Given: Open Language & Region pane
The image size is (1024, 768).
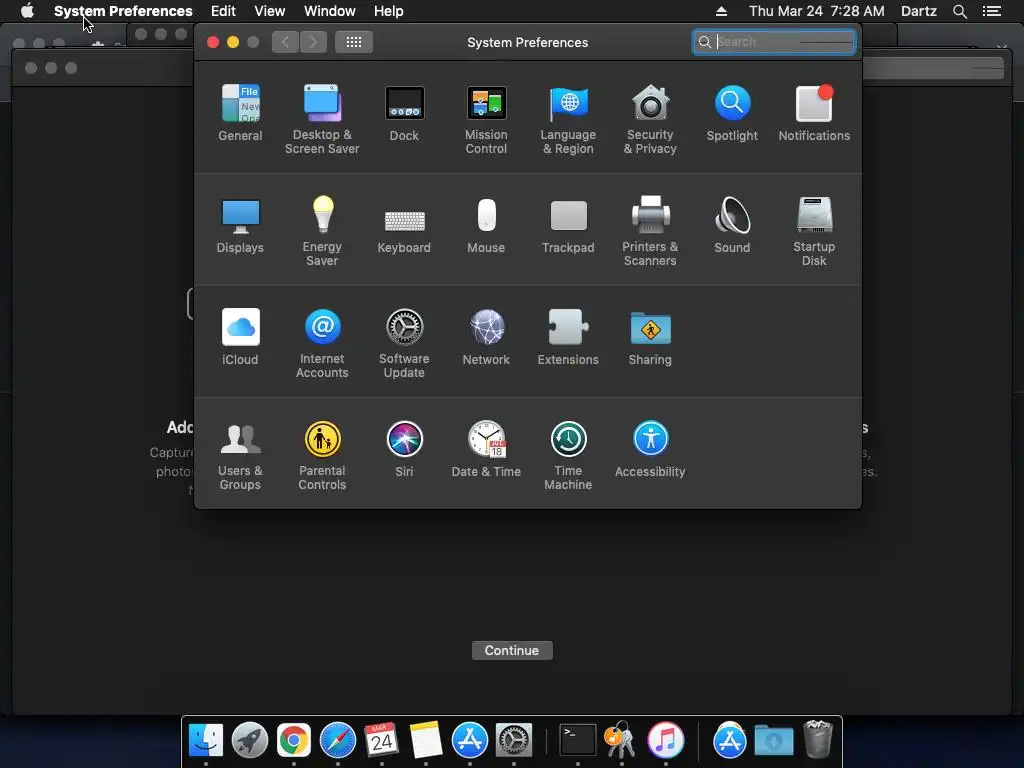Looking at the screenshot, I should tap(568, 119).
